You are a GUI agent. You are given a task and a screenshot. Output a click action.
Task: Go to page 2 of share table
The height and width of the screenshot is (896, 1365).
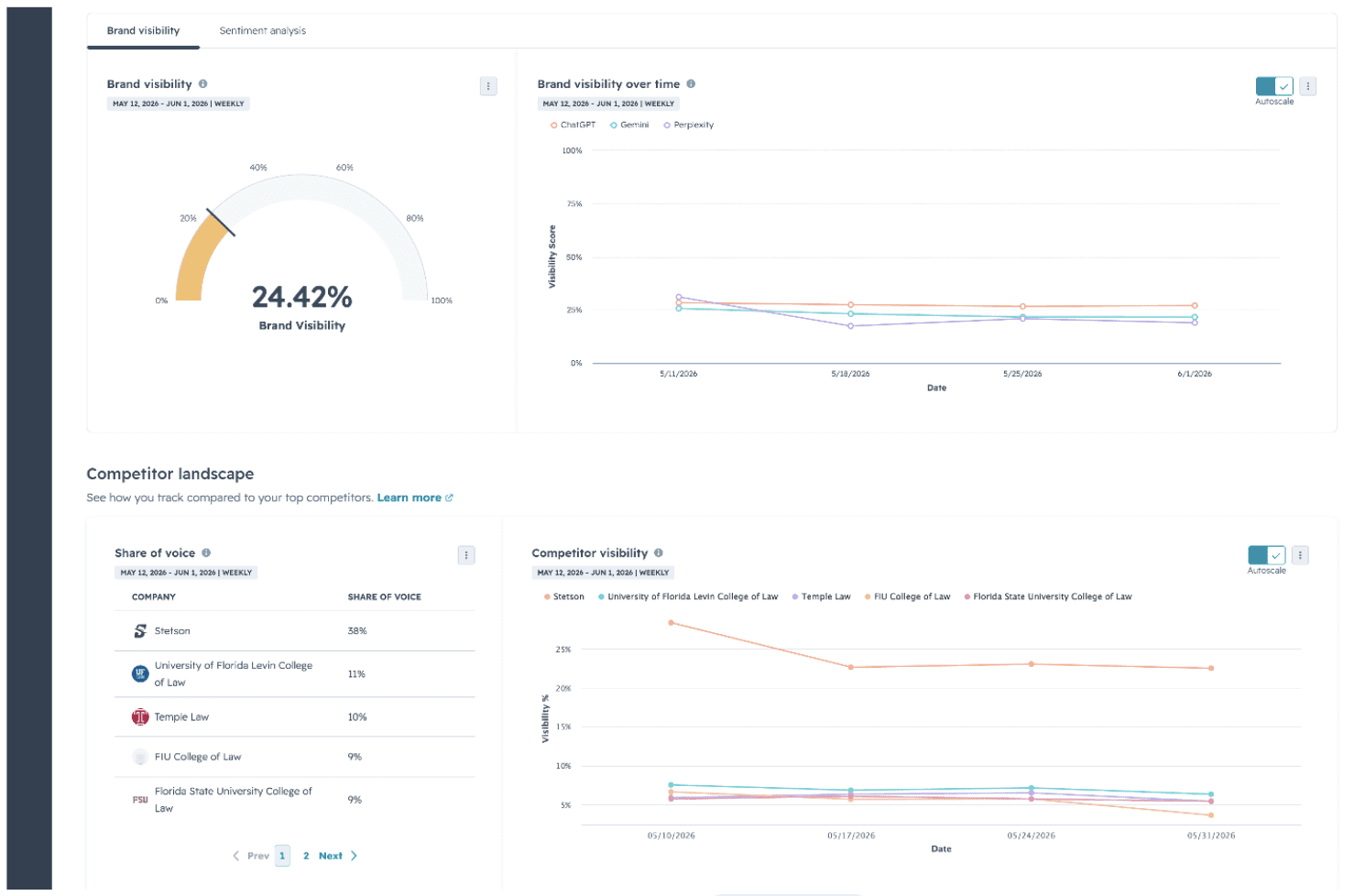306,856
